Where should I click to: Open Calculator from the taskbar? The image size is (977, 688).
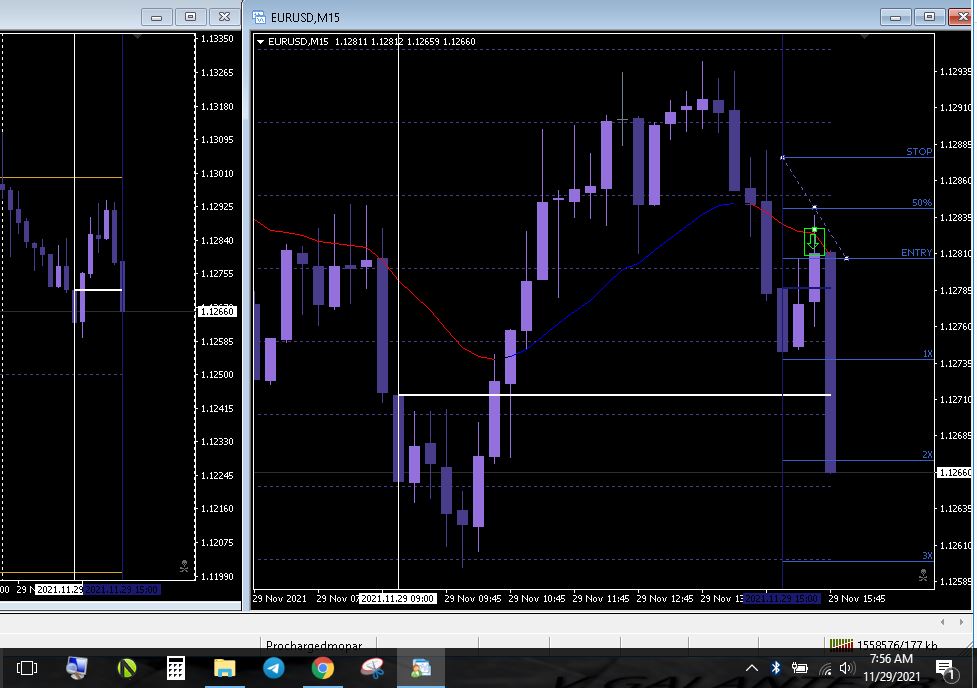176,668
